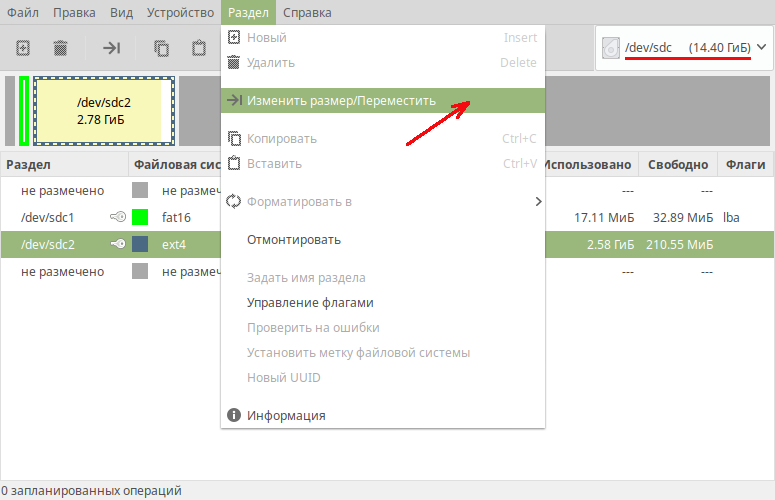Sort by the Файловая система column header
The height and width of the screenshot is (500, 775).
[x=175, y=165]
